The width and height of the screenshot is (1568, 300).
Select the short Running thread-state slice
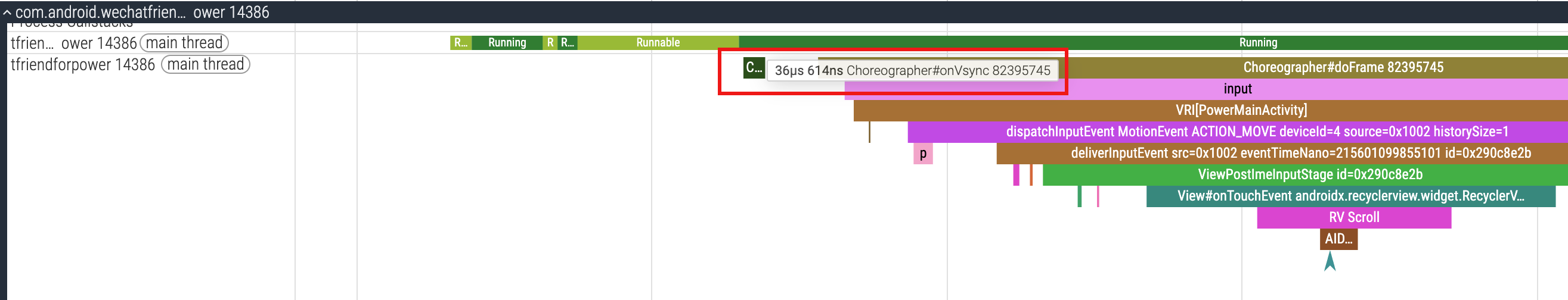click(x=506, y=42)
